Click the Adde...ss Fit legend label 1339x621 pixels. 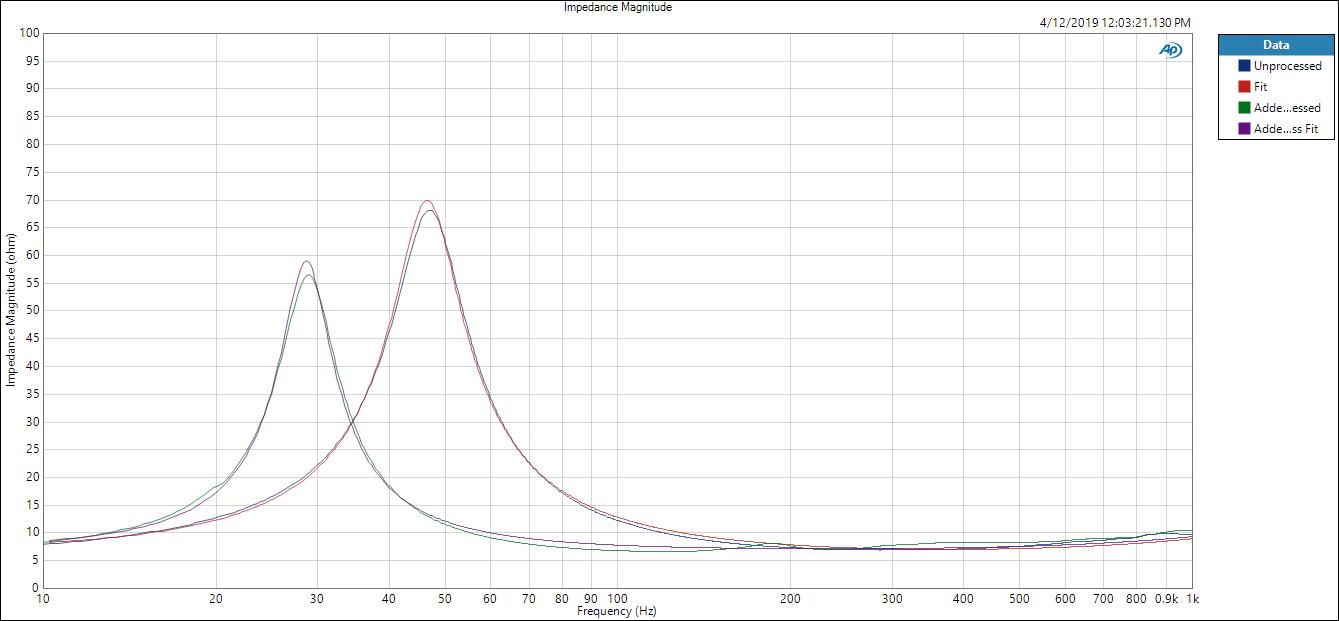(x=1286, y=129)
